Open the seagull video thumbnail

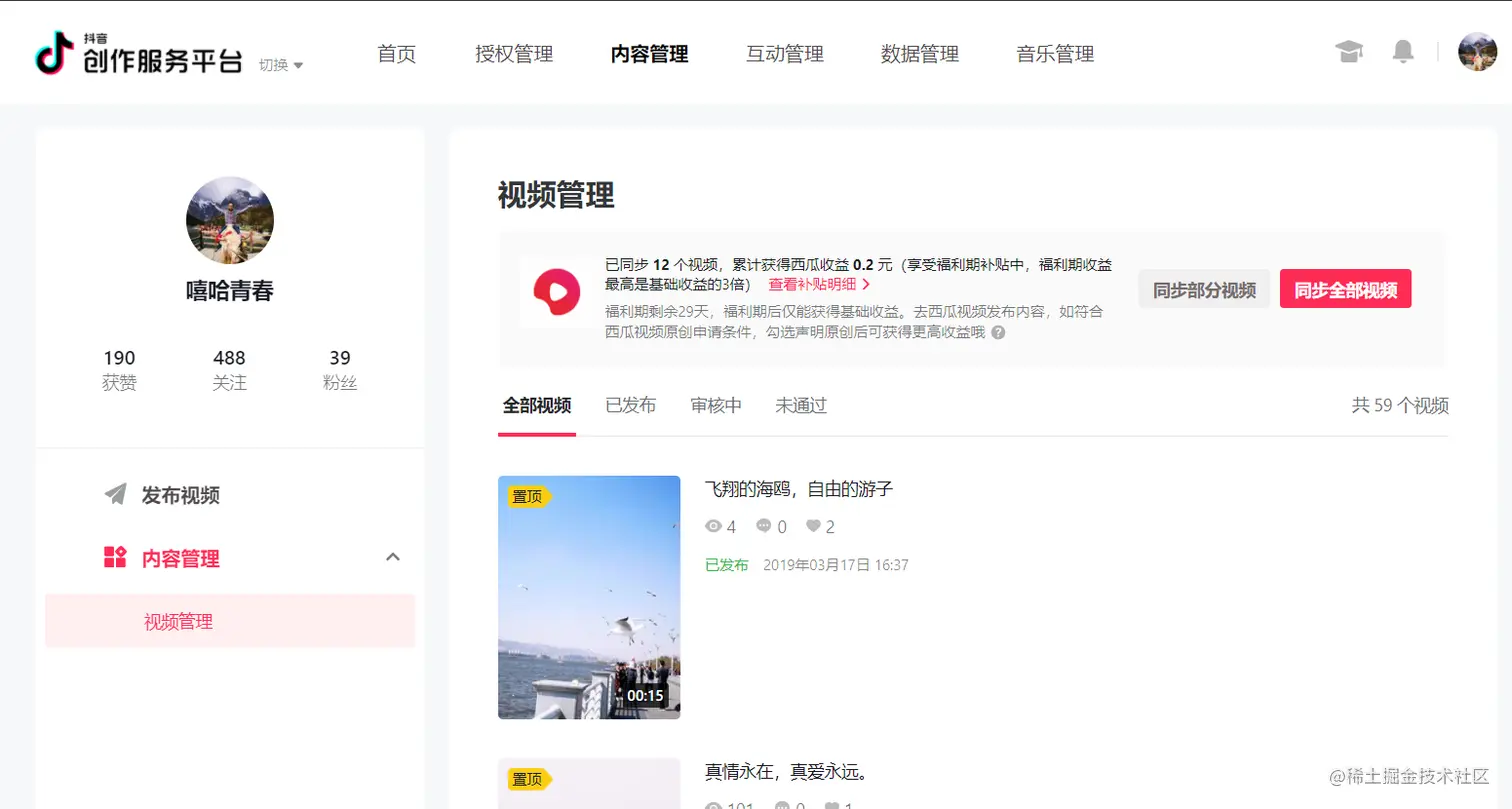[589, 597]
